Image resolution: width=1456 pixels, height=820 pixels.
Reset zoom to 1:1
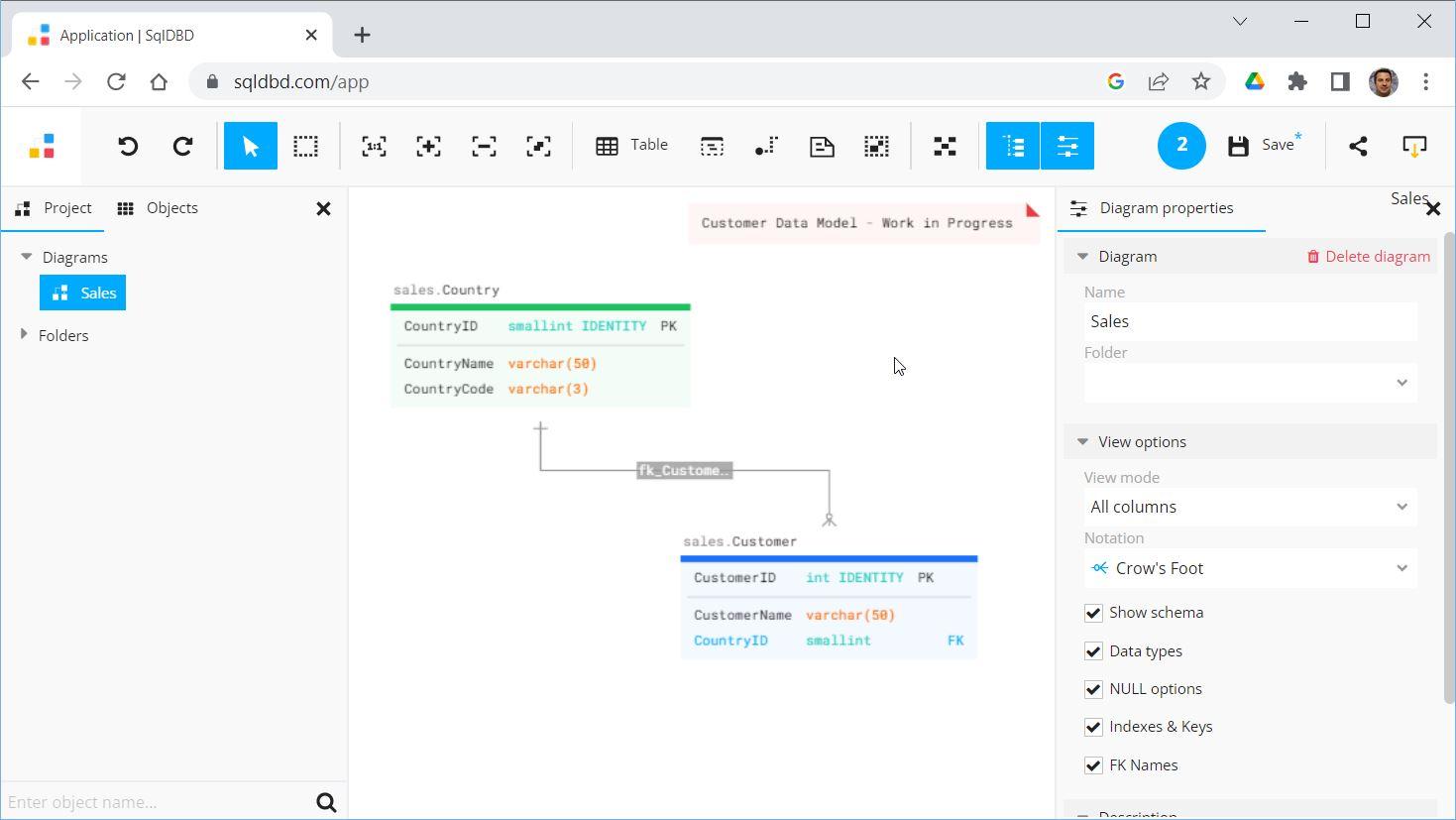(x=374, y=147)
